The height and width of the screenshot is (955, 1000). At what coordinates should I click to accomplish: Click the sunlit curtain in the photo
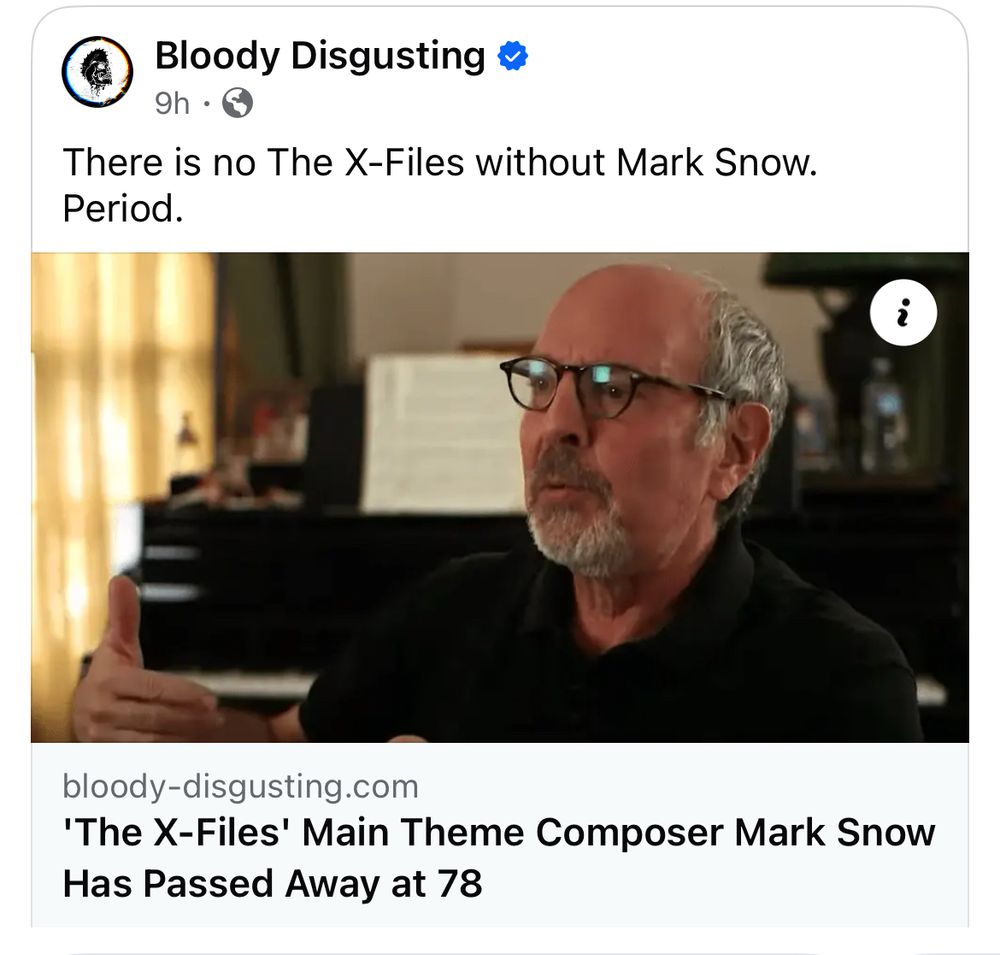[x=121, y=447]
